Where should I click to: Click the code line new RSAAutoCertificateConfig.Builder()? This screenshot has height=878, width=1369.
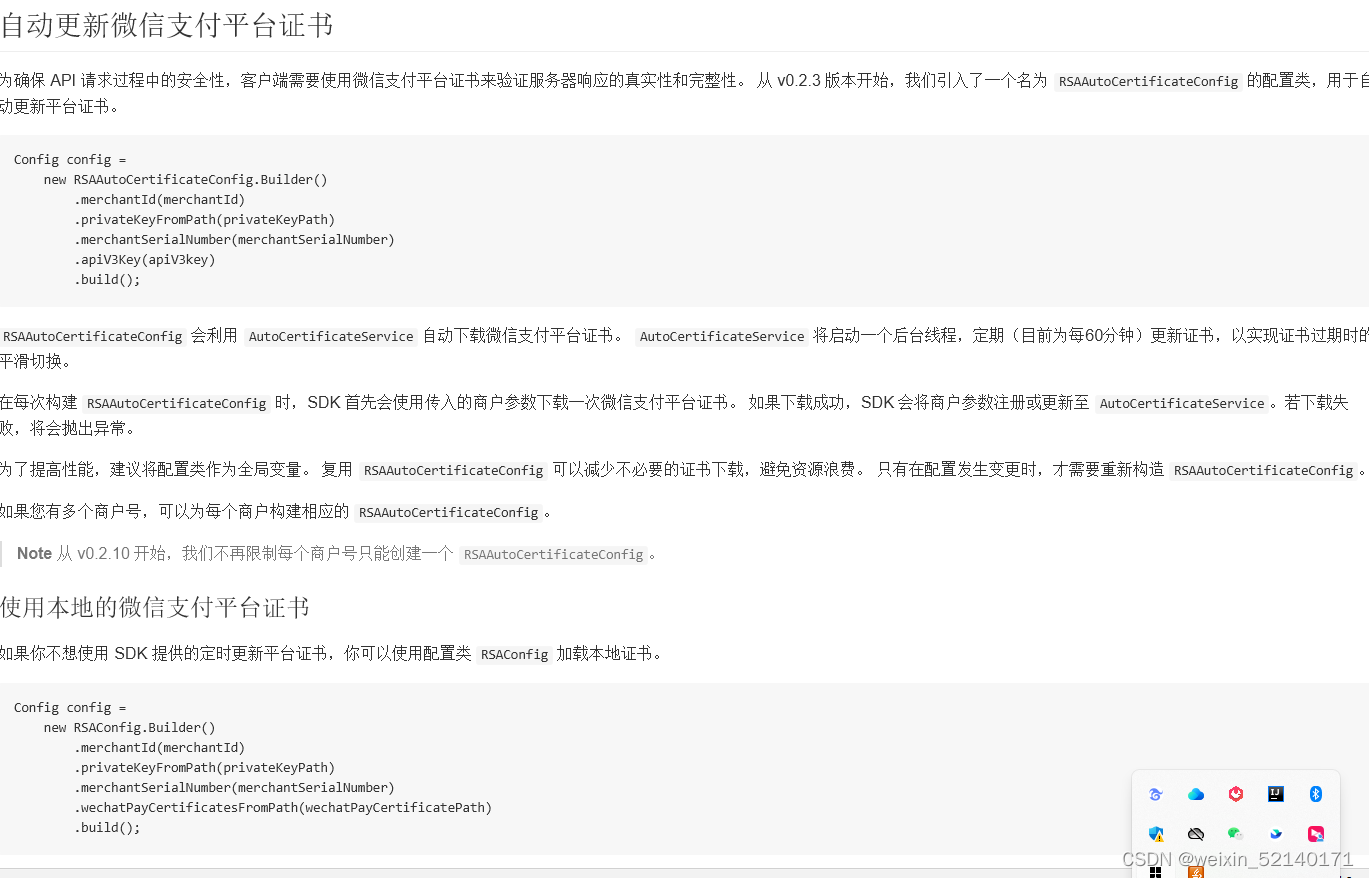tap(185, 180)
